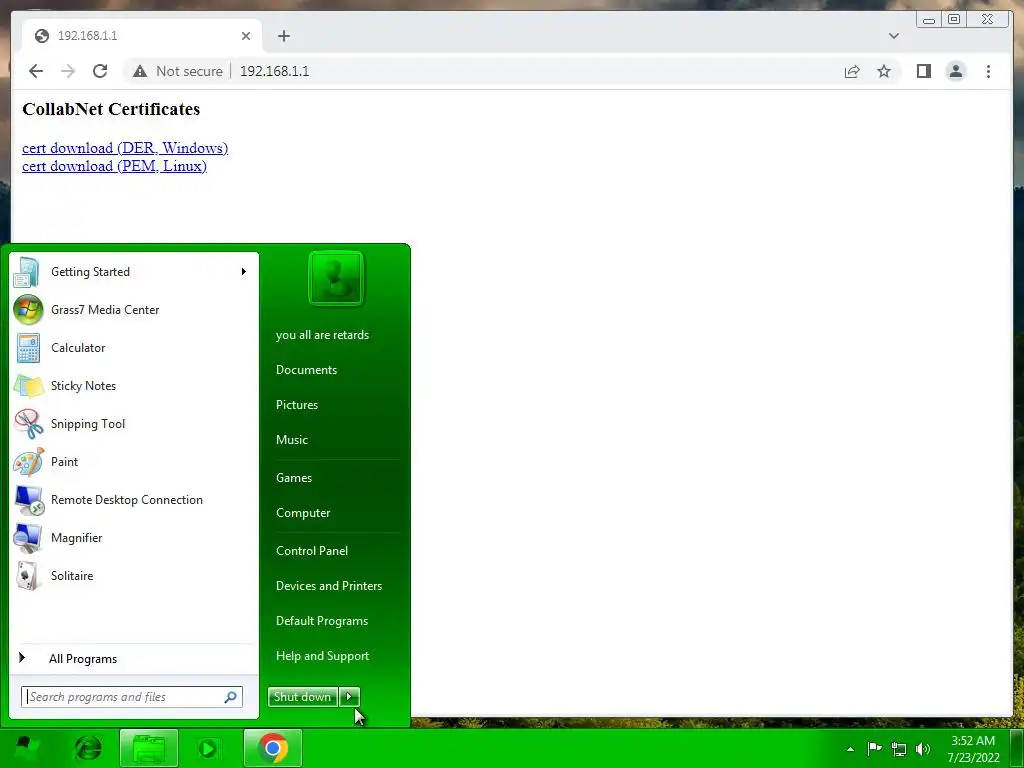
Task: Open file explorer from taskbar
Action: 149,748
